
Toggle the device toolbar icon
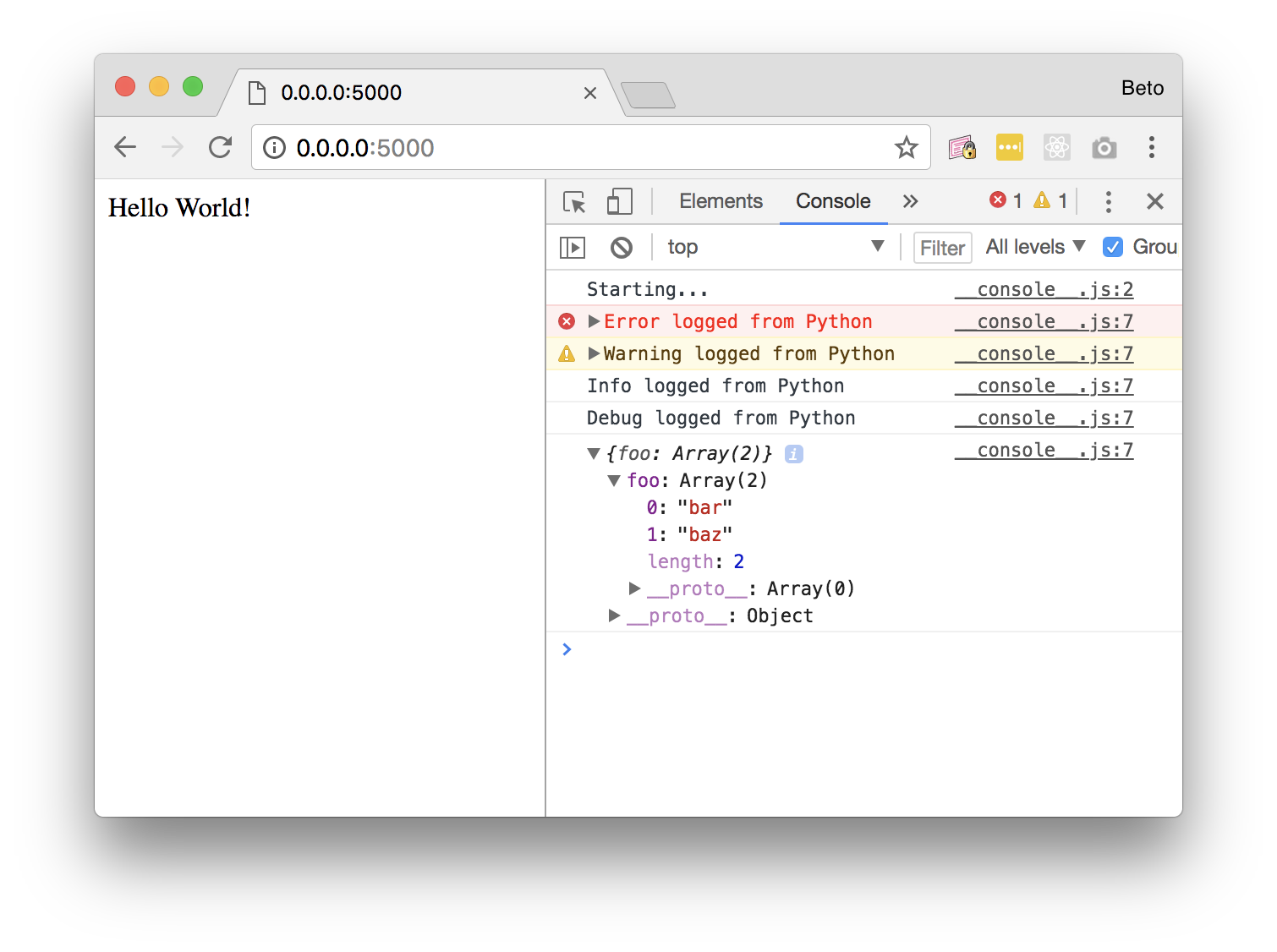click(620, 201)
